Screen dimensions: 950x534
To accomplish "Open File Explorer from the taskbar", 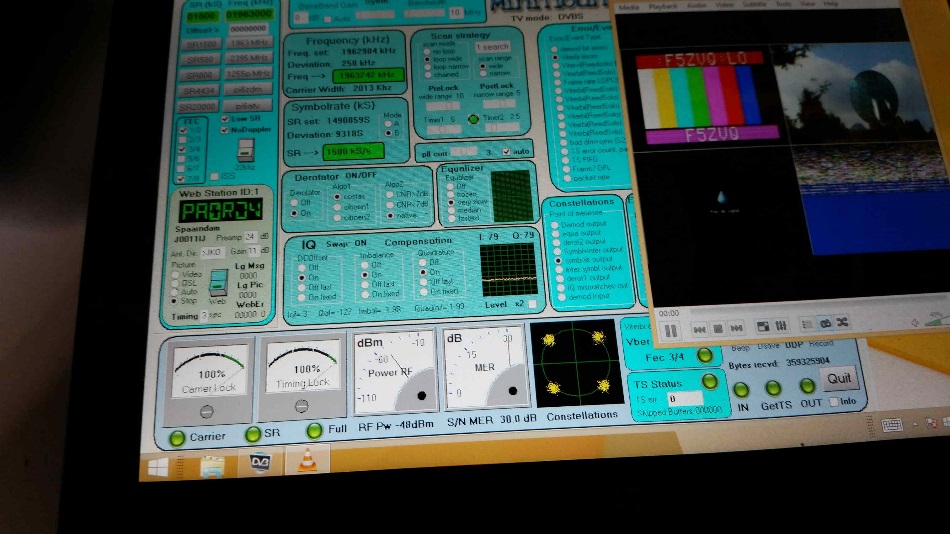I will click(211, 466).
